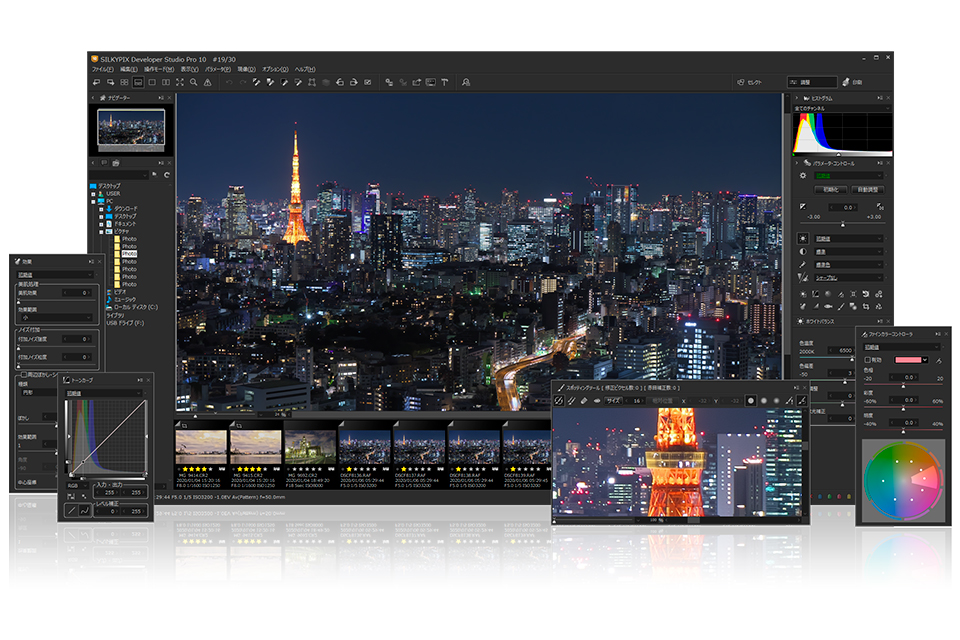960x640 pixels.
Task: Open the tone preset dropdown
Action: pos(848,252)
